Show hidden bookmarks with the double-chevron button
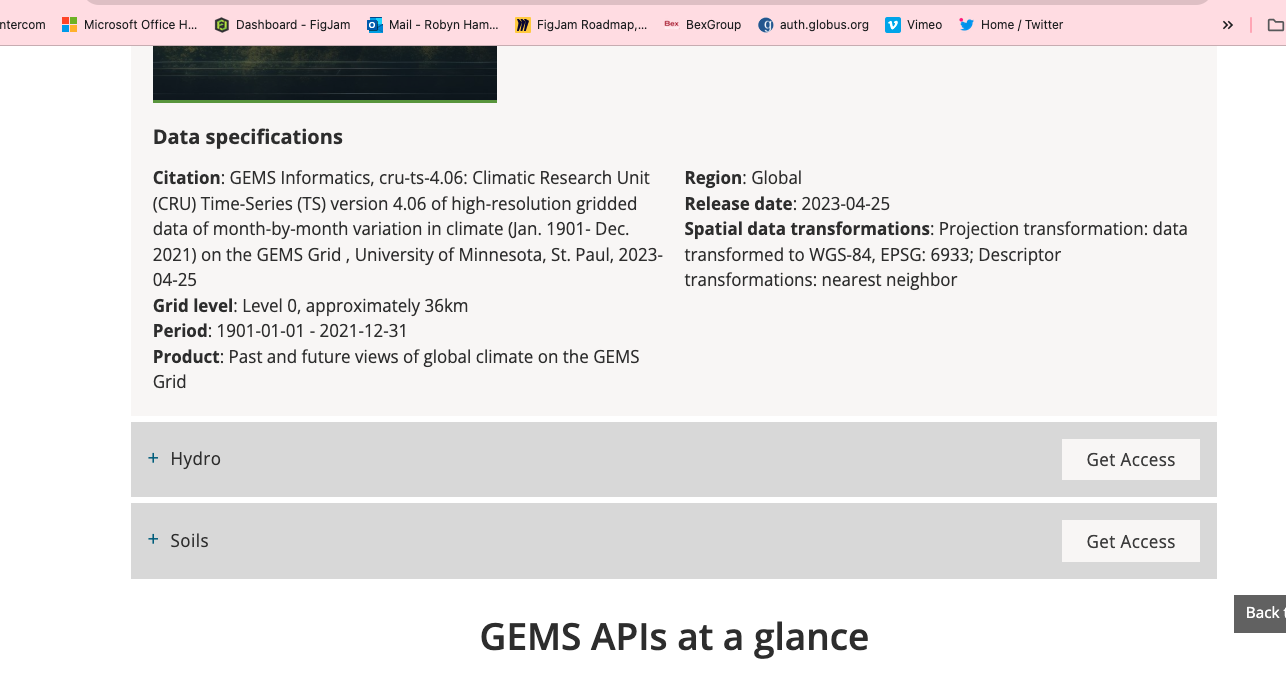 (1227, 25)
